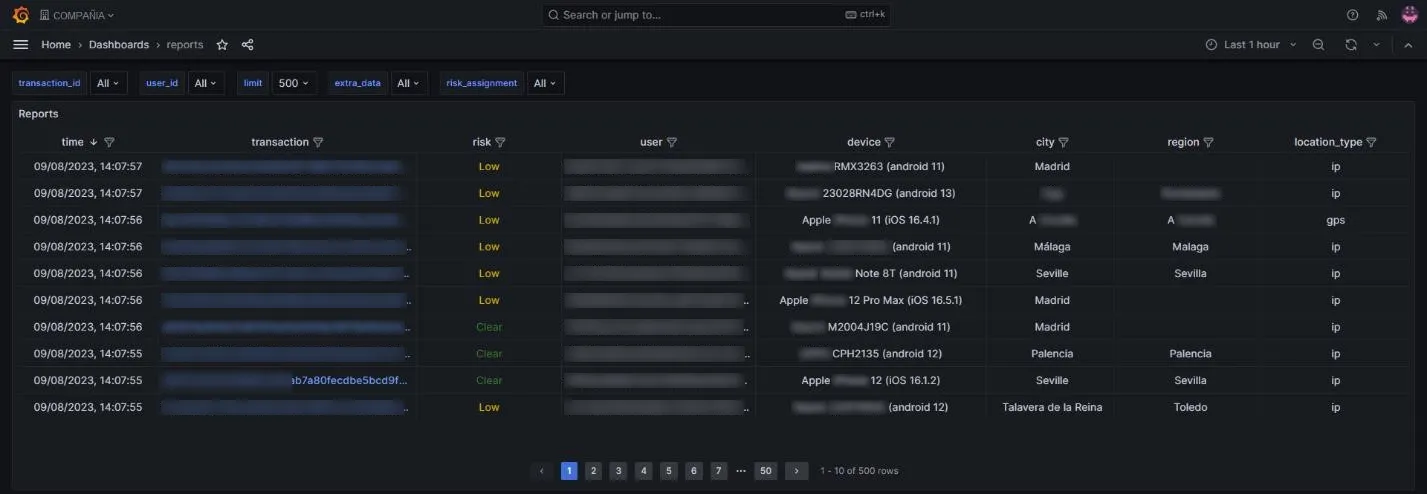Go to page 6 of results

pos(694,470)
